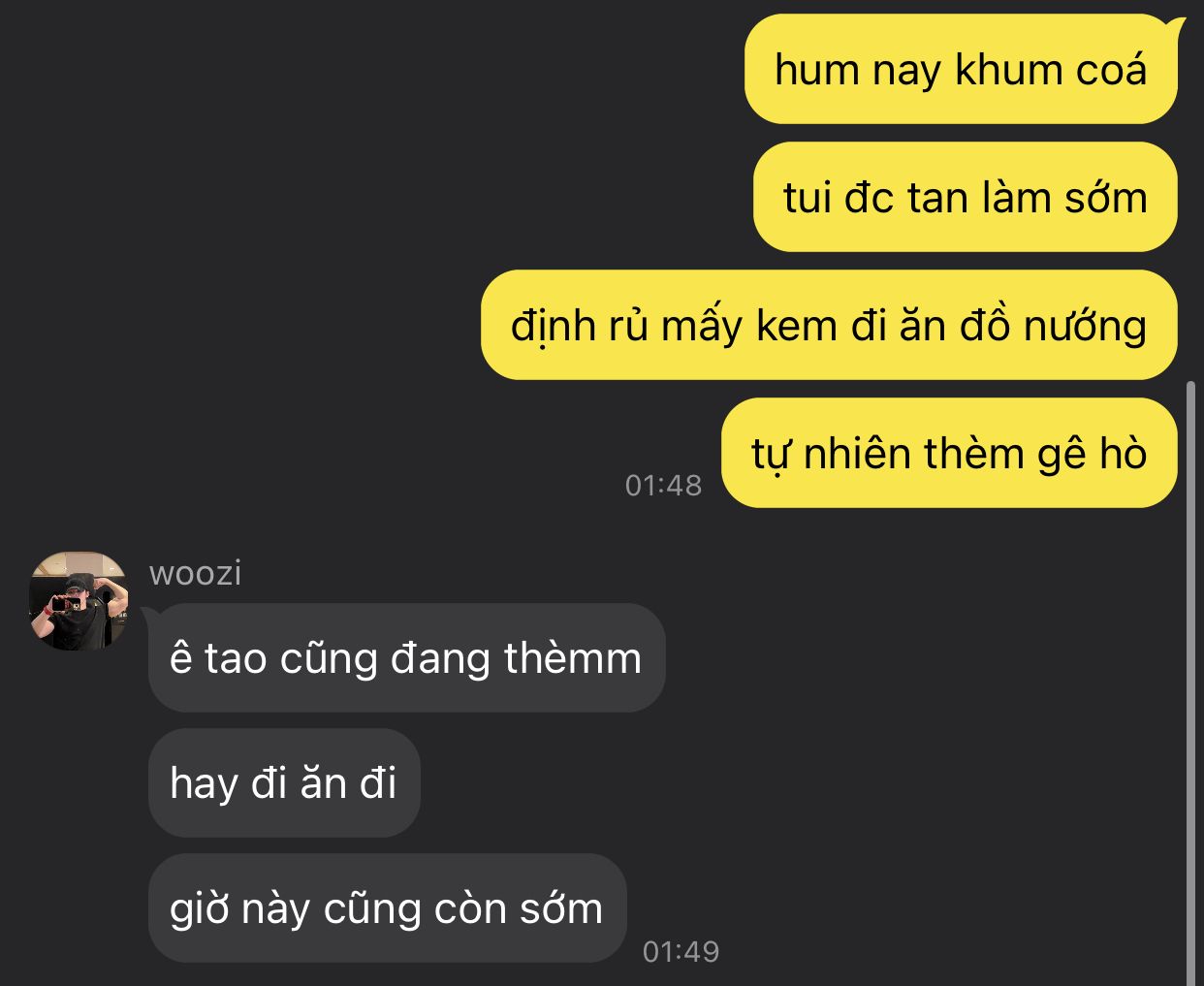Click the word 'sớm' in last gray bubble
This screenshot has width=1204, height=986.
(x=560, y=908)
